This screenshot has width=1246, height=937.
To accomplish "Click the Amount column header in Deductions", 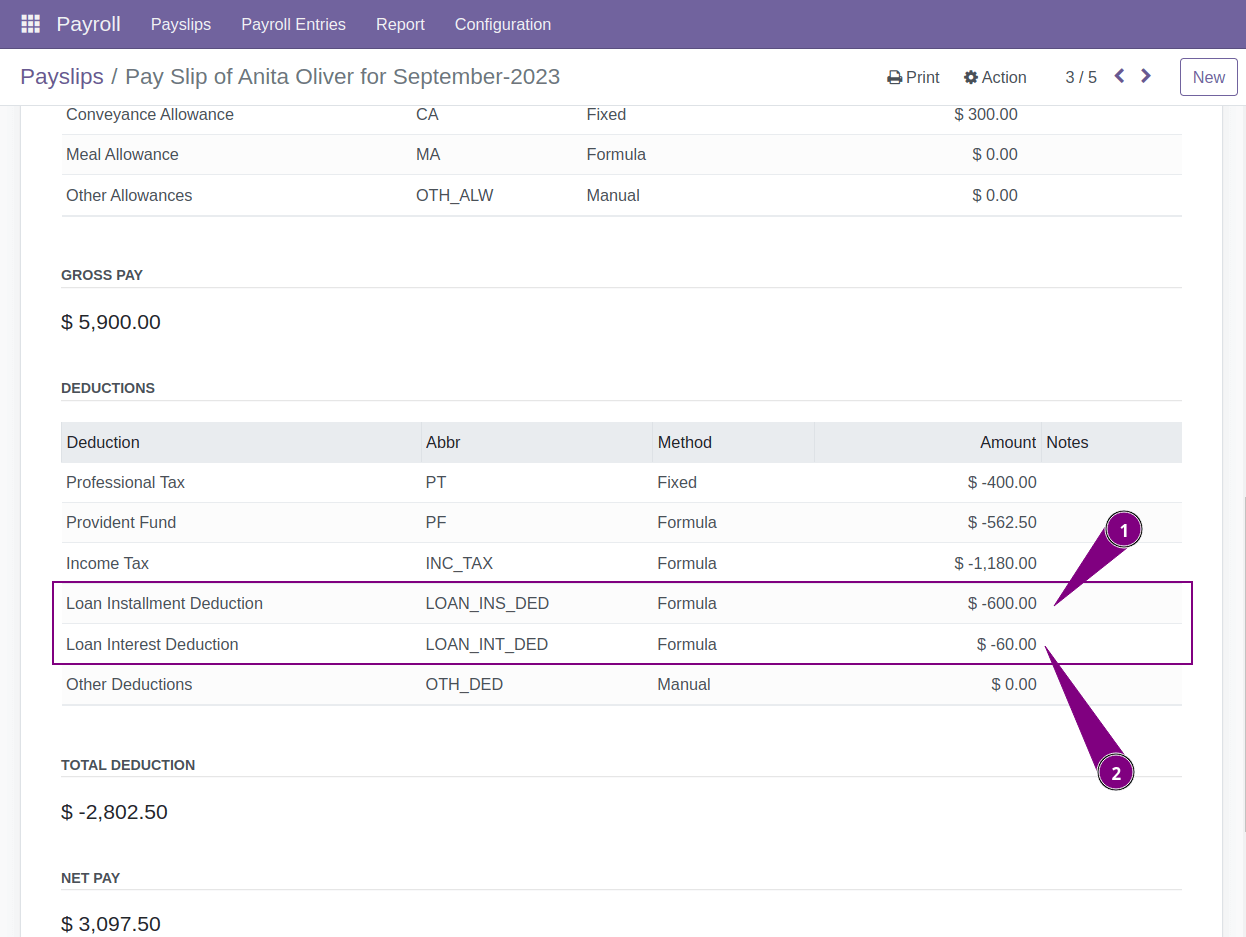I will (x=1007, y=442).
